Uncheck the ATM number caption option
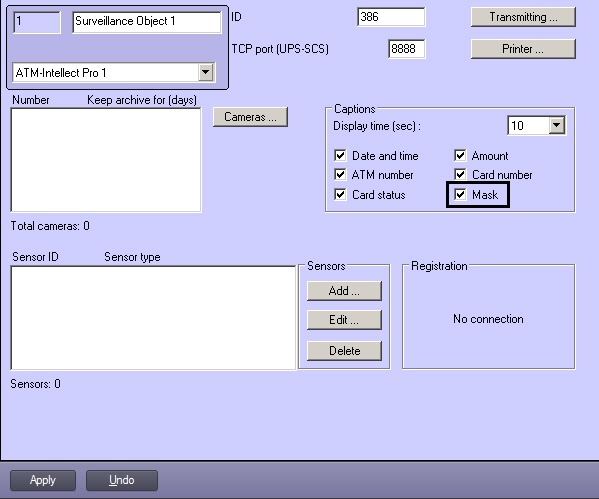Screen dimensions: 599x499 pos(340,175)
